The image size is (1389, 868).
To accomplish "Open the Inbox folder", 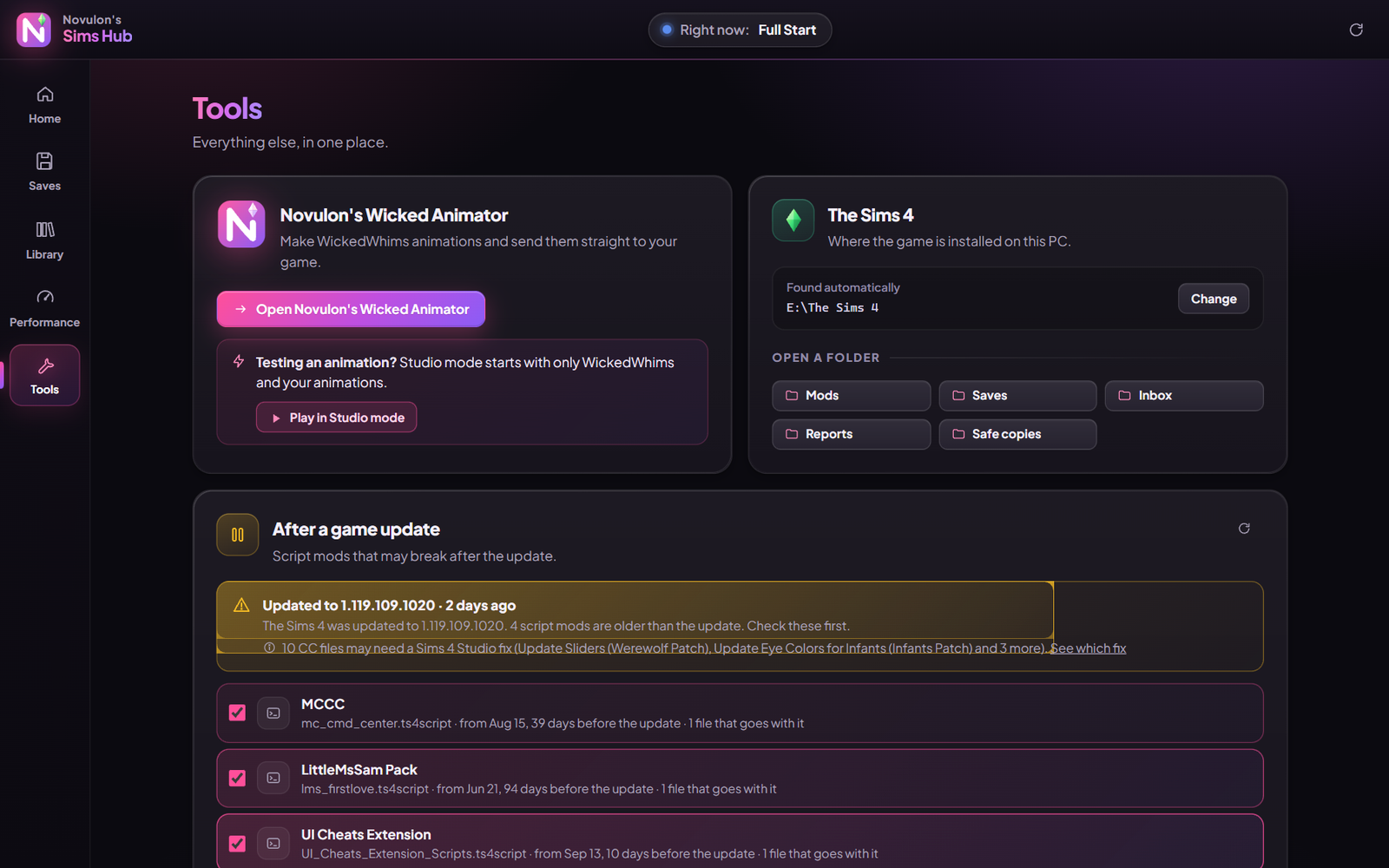I will point(1184,396).
